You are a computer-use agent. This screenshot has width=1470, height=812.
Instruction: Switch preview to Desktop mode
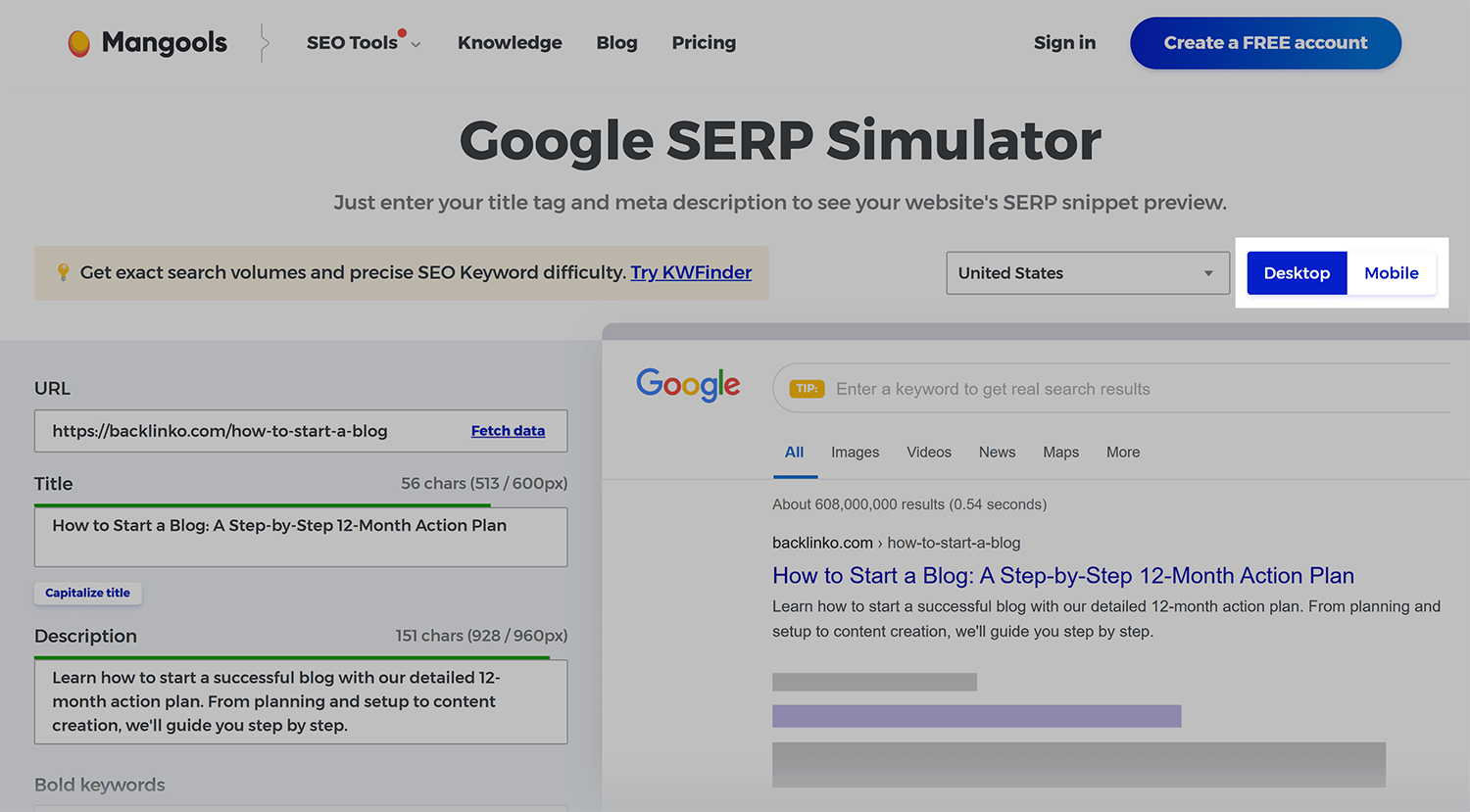tap(1297, 273)
